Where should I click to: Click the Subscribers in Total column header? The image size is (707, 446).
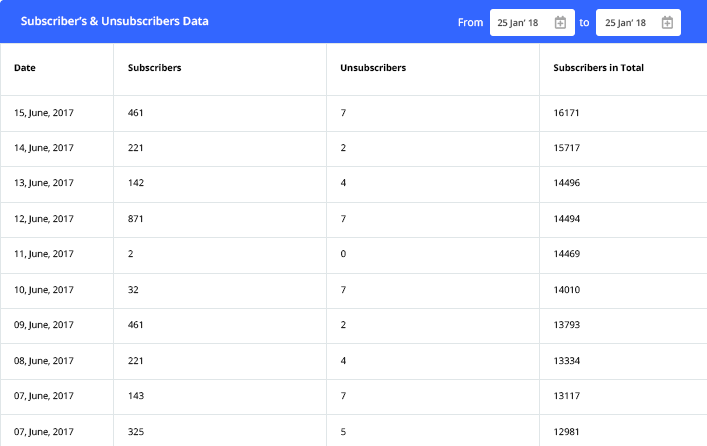click(x=598, y=68)
